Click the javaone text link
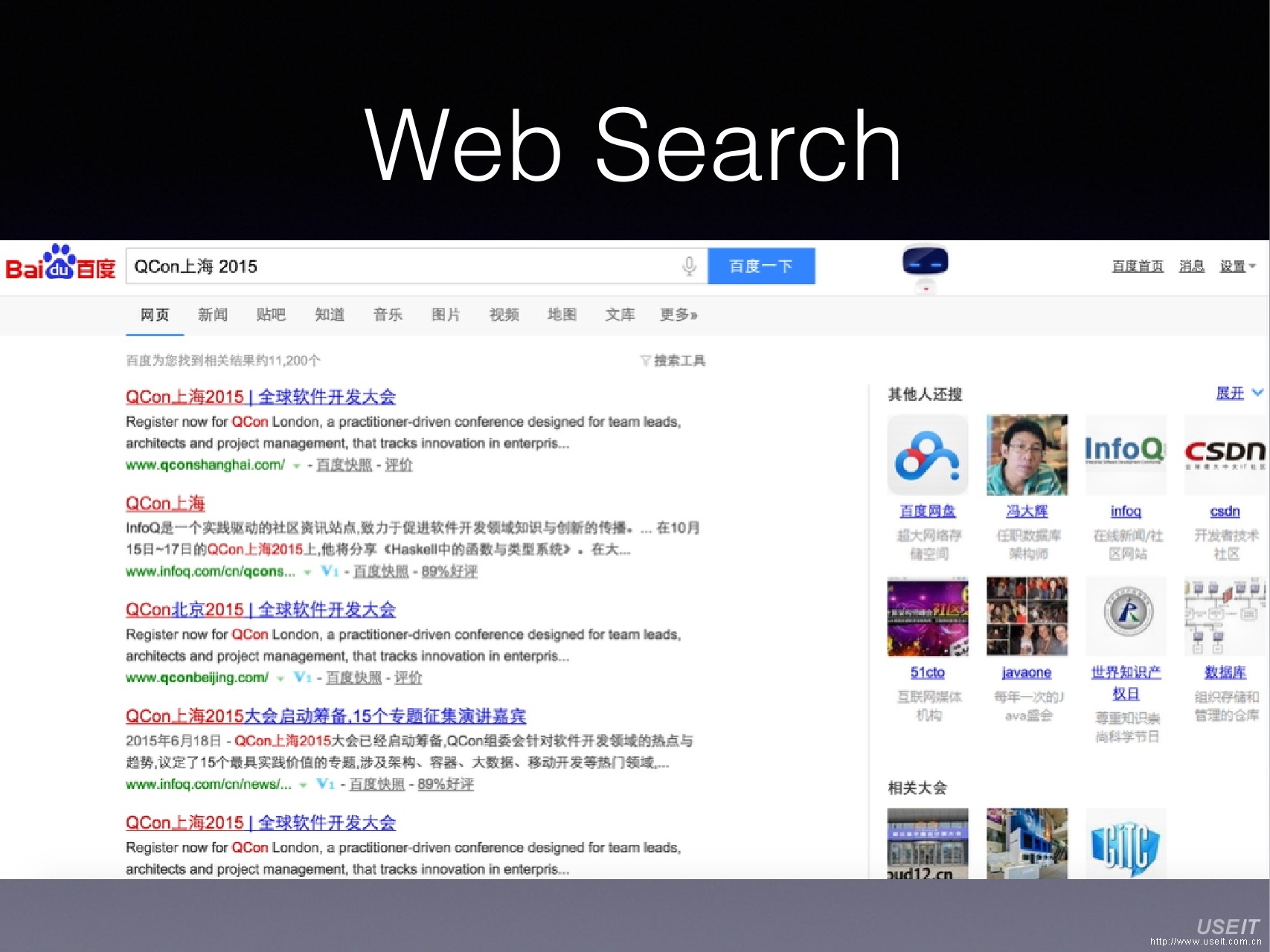The image size is (1270, 952). click(1027, 672)
